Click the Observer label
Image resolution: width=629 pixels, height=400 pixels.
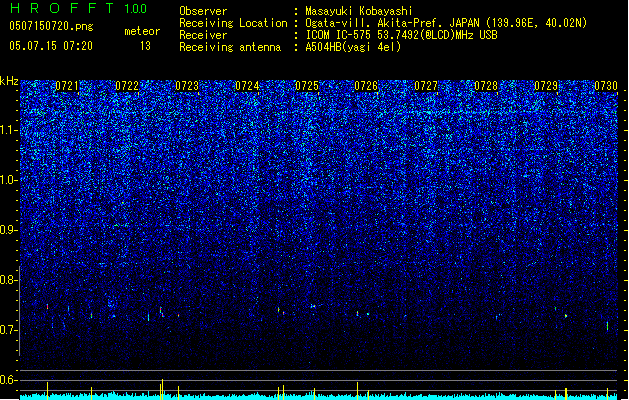(203, 11)
